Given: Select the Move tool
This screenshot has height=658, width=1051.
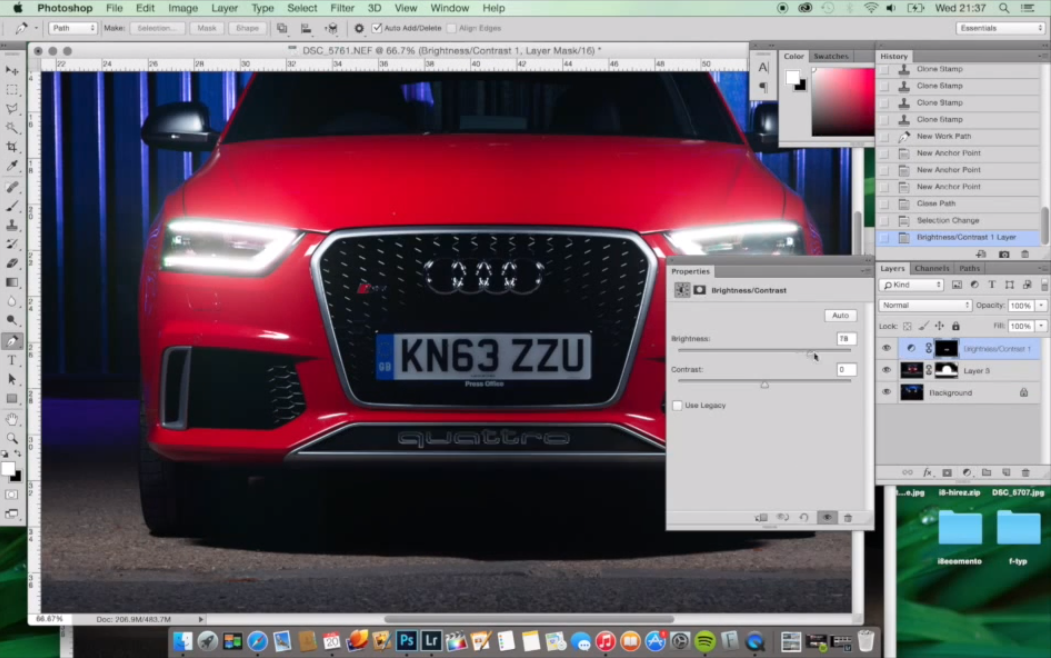Looking at the screenshot, I should tap(12, 71).
